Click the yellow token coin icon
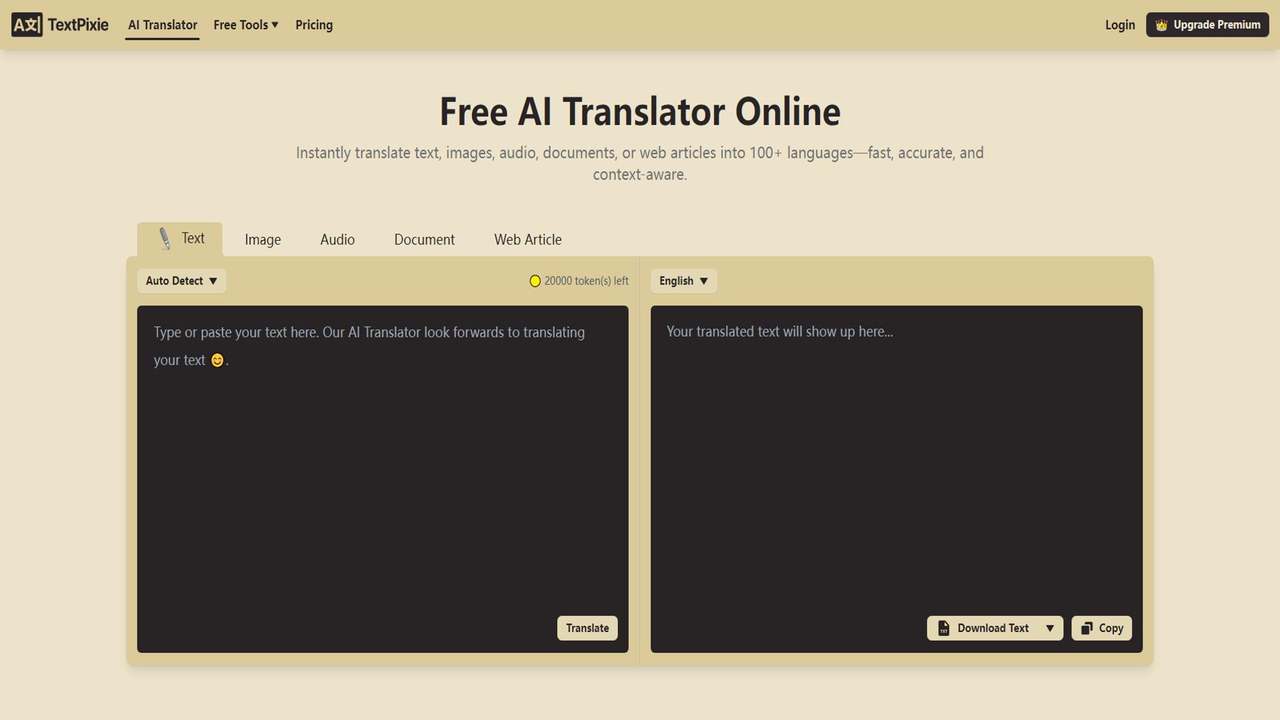 pos(535,281)
